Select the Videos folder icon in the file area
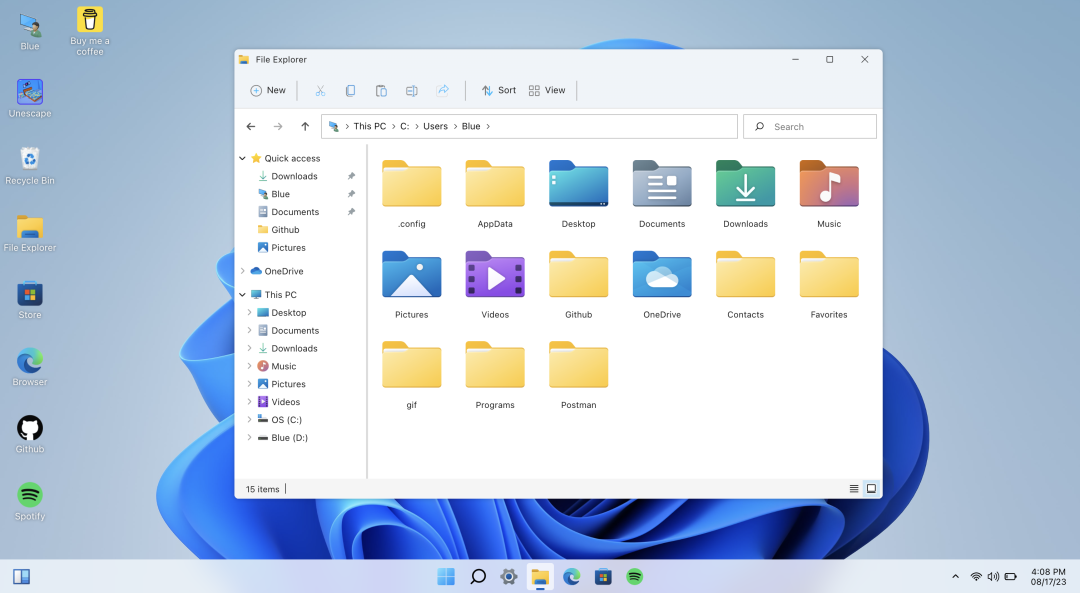1080x593 pixels. click(x=495, y=275)
